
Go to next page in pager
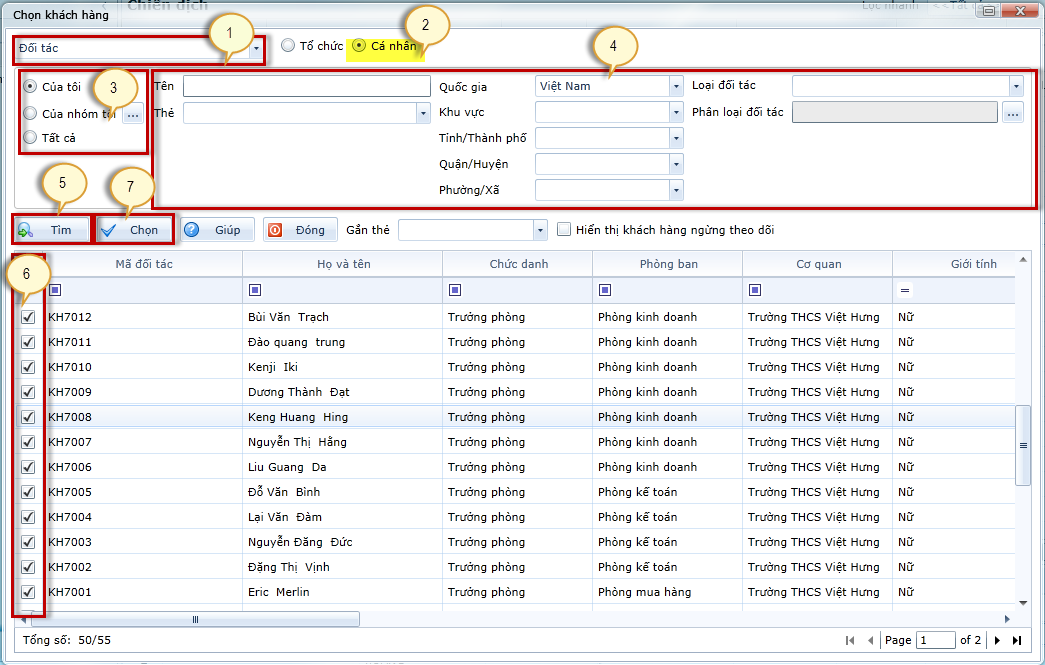coord(997,640)
